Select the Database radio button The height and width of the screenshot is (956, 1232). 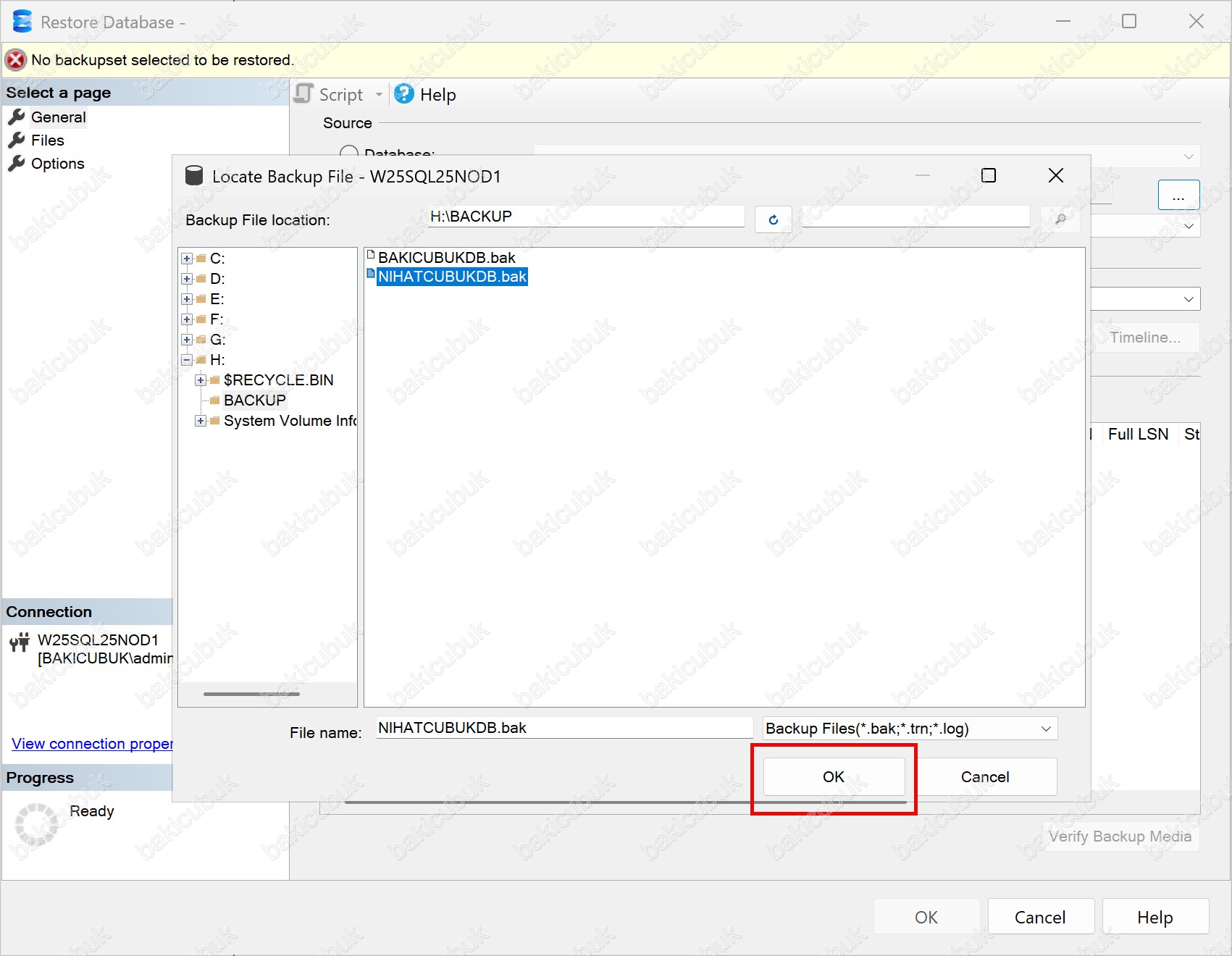[349, 153]
